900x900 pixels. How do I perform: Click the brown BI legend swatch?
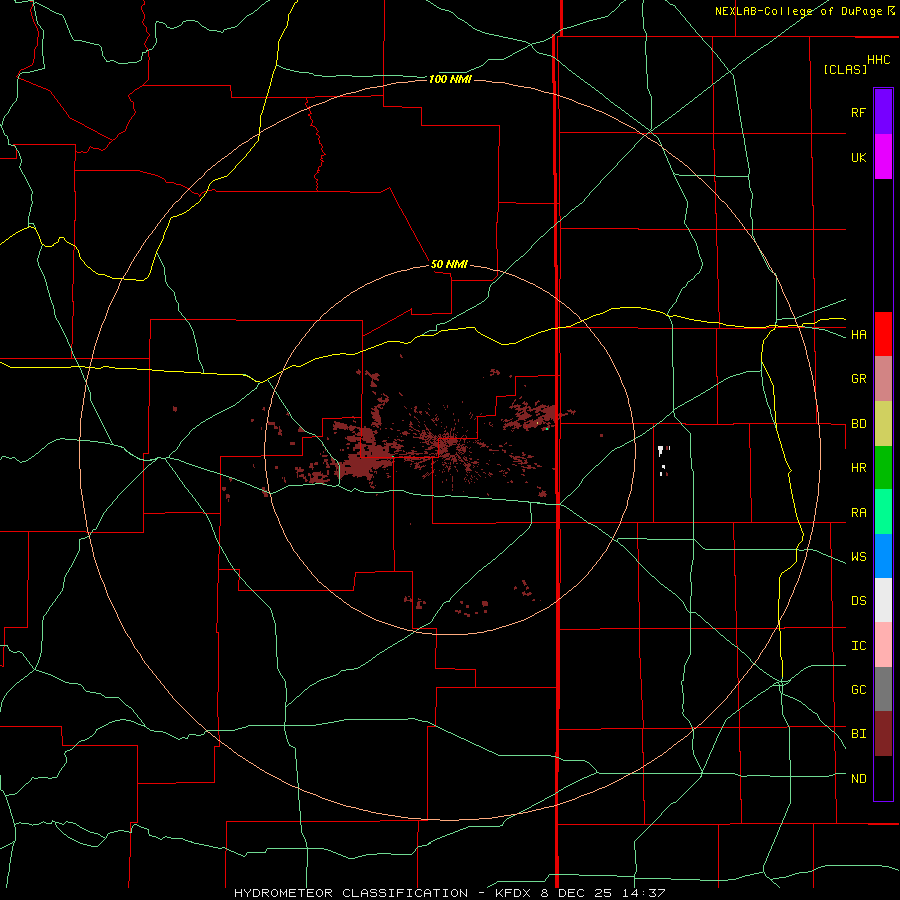(x=883, y=734)
